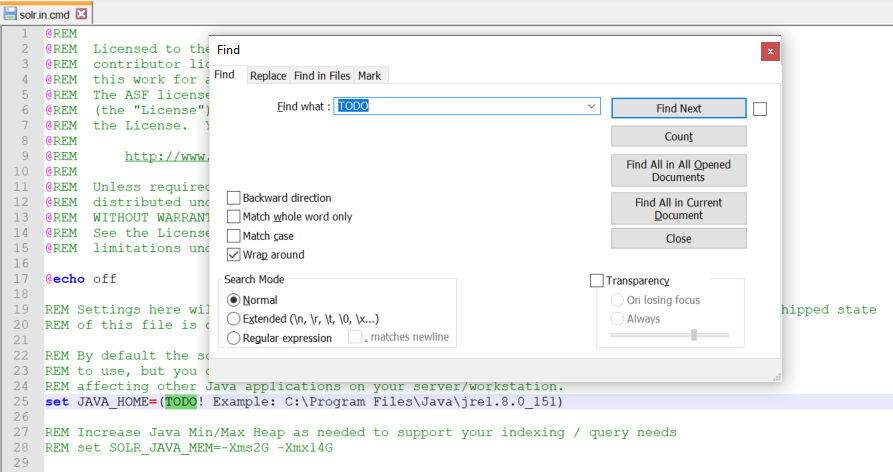Uncheck the Wrap around option
The image size is (893, 472).
click(x=234, y=255)
